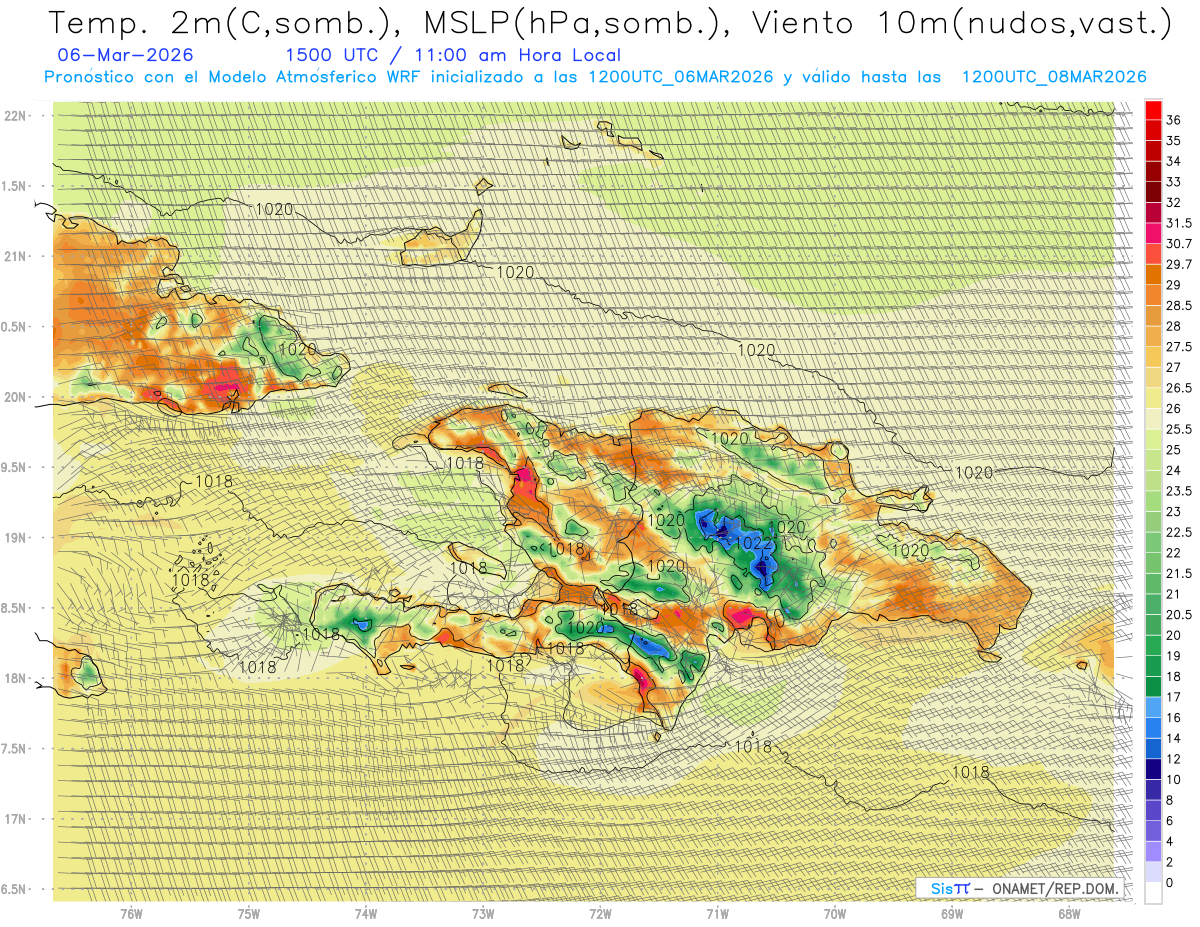The width and height of the screenshot is (1200, 927).
Task: Click the latitude axis label '22N'
Action: point(16,116)
